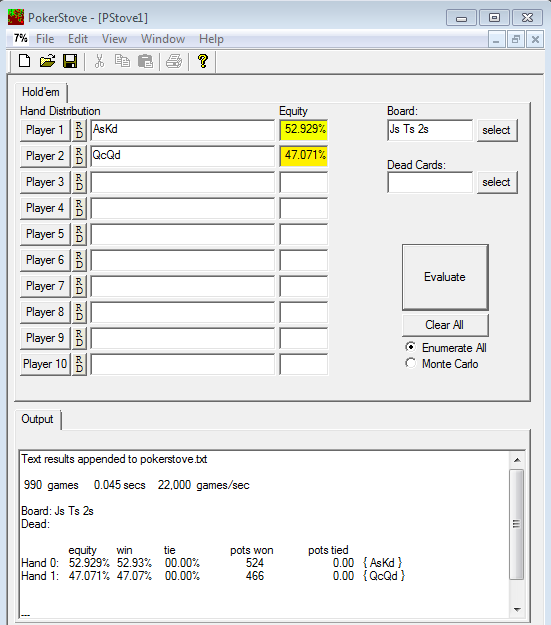551x625 pixels.
Task: Paste using the clipboard toolbar icon
Action: pos(146,61)
